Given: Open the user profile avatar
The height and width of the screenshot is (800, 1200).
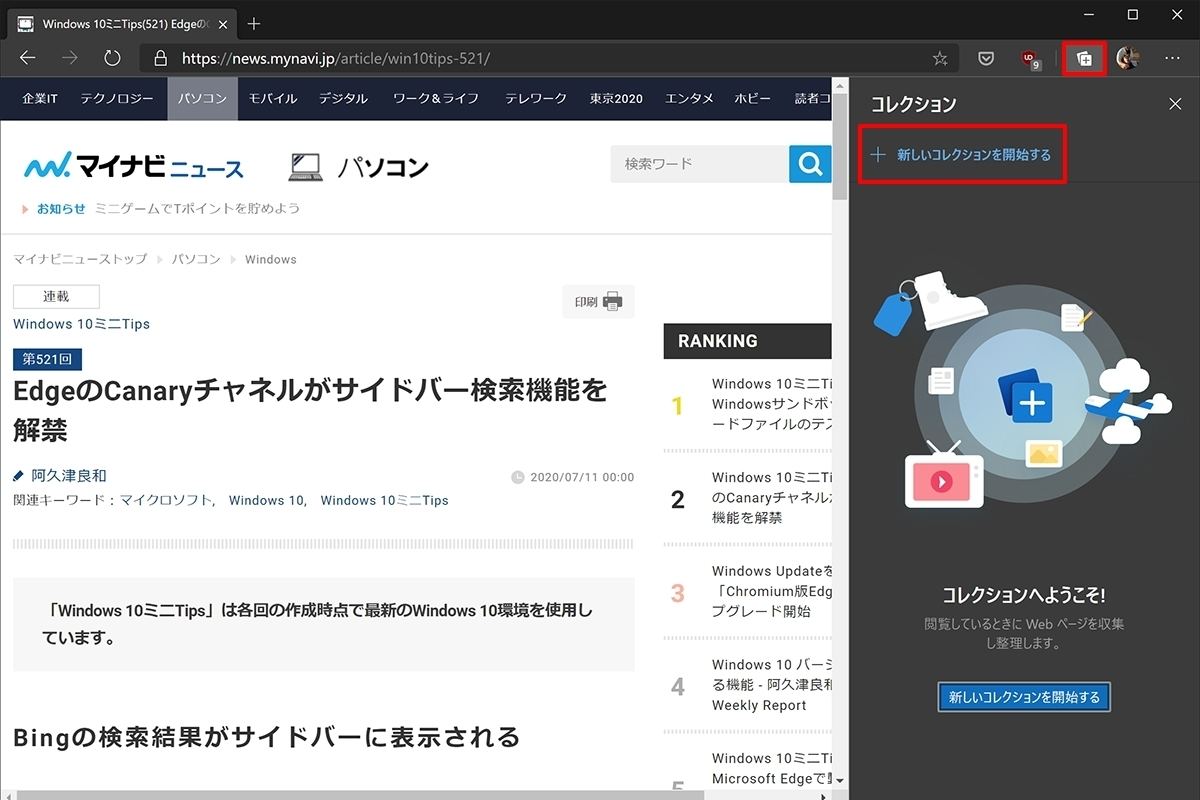Looking at the screenshot, I should [x=1128, y=59].
